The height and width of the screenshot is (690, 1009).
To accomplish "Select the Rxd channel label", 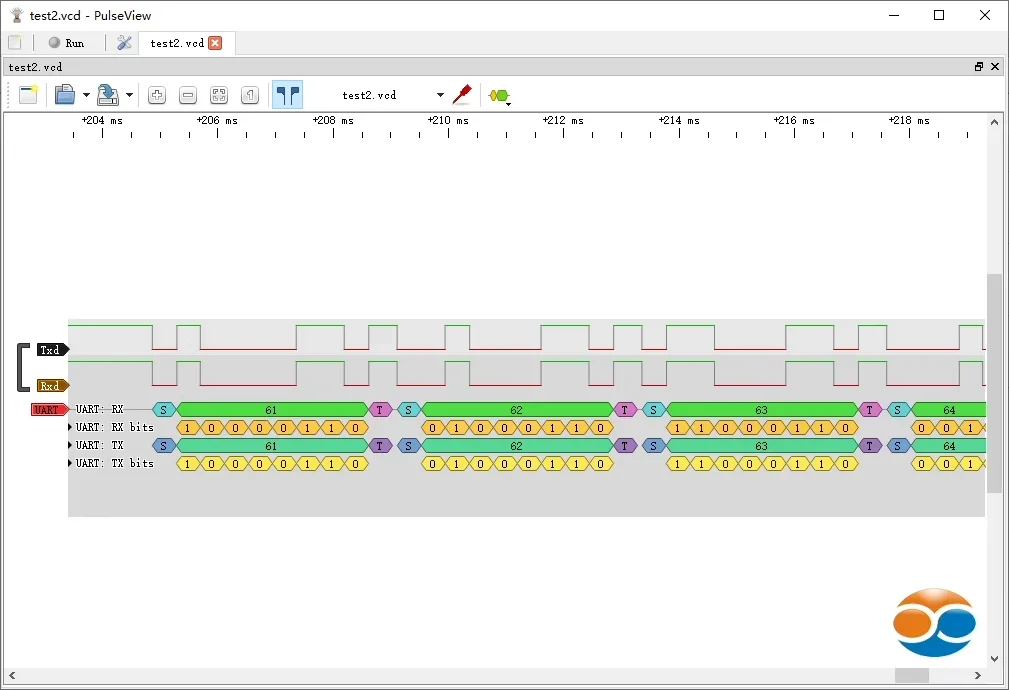I will [53, 386].
